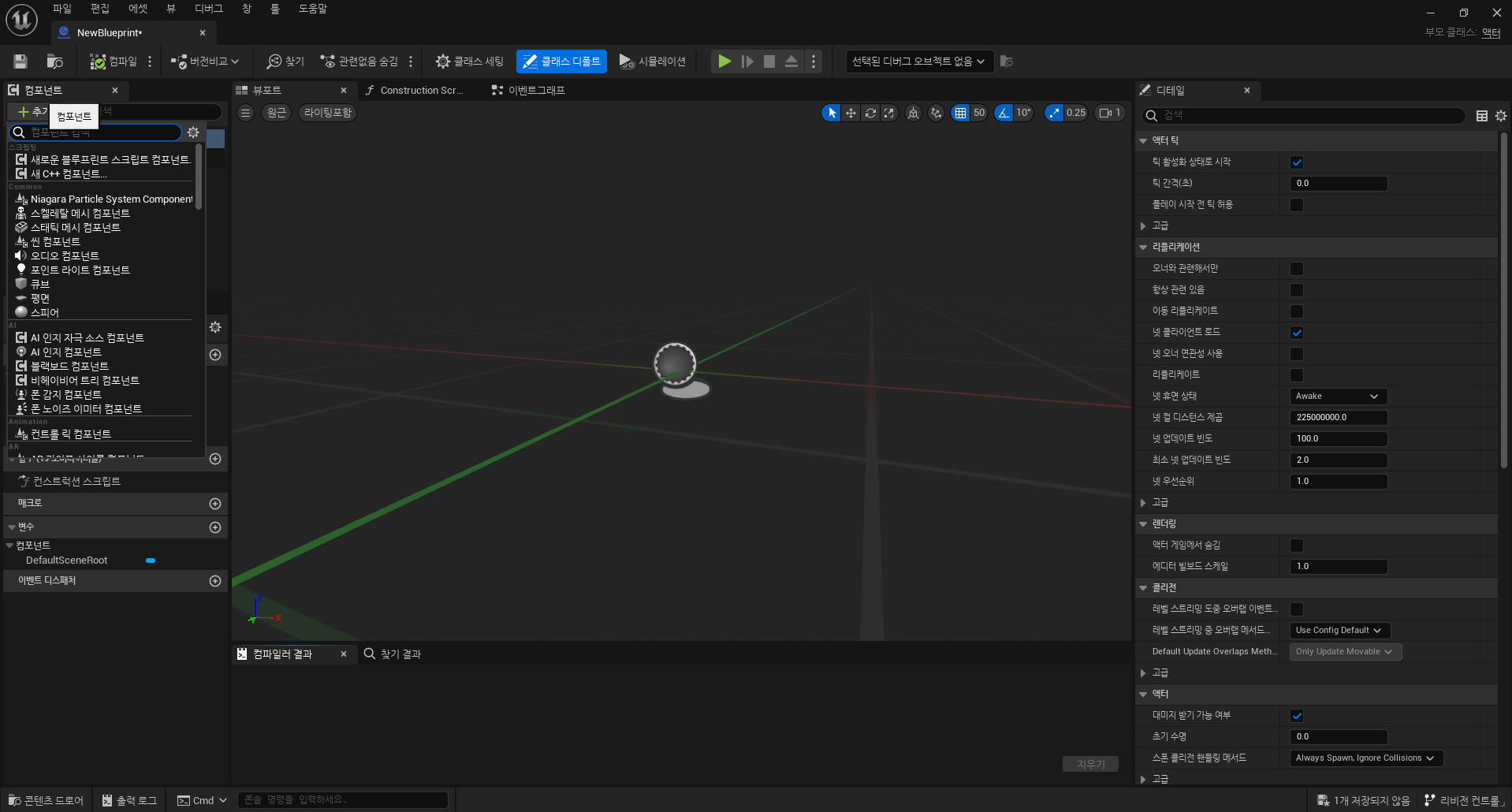Image resolution: width=1512 pixels, height=812 pixels.
Task: Toggle rotation snap angle icon
Action: 1004,113
